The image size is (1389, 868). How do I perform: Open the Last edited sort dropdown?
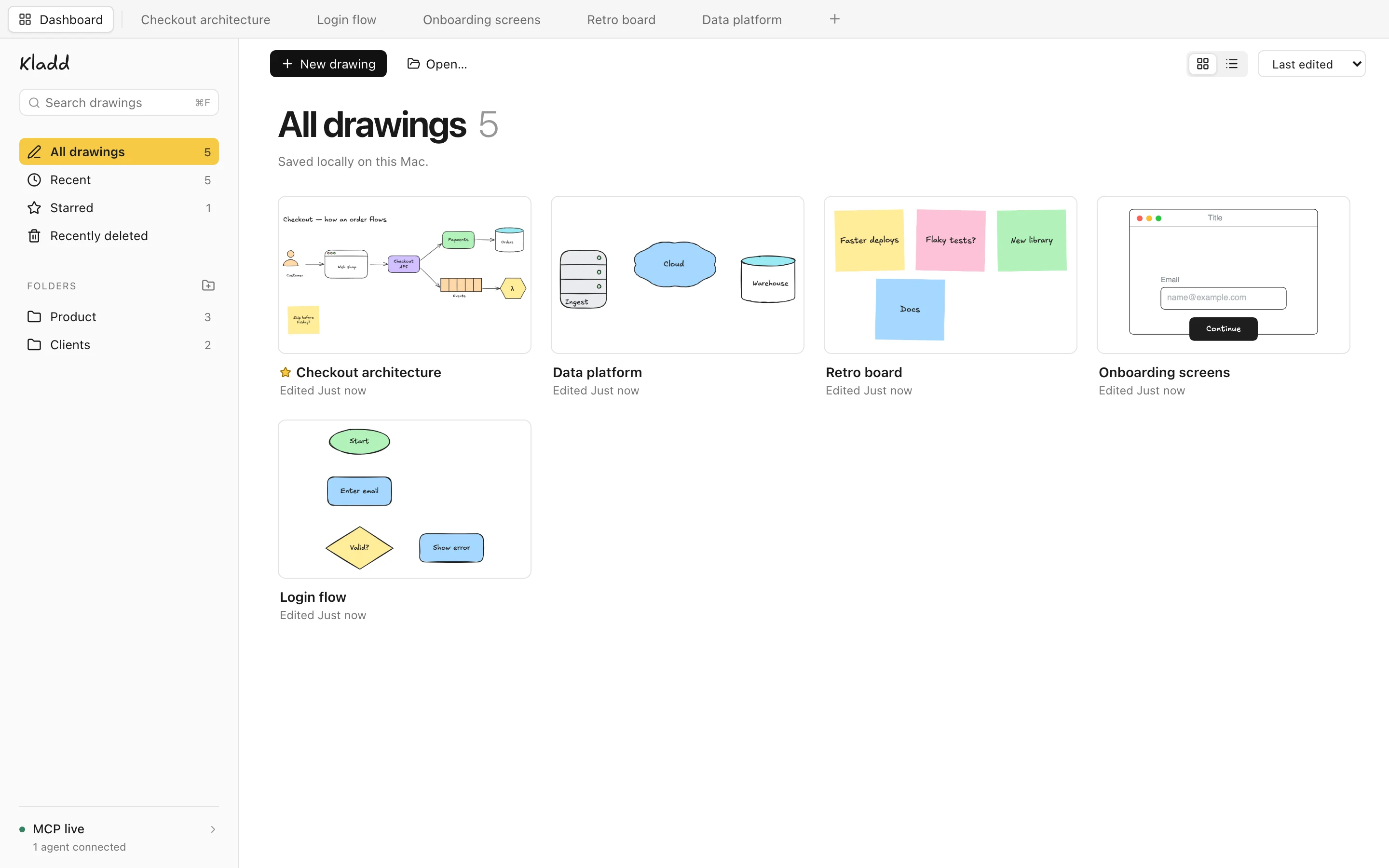coord(1311,64)
